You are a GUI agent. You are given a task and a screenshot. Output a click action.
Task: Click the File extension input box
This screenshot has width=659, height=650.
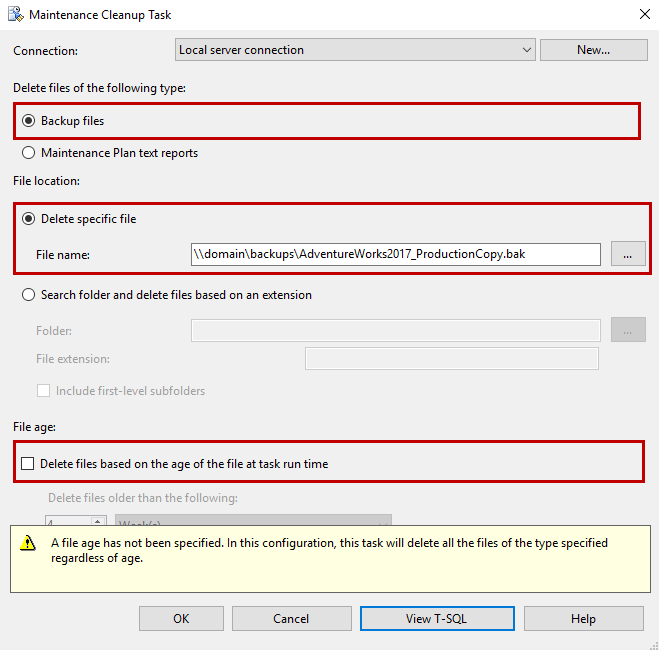point(451,358)
